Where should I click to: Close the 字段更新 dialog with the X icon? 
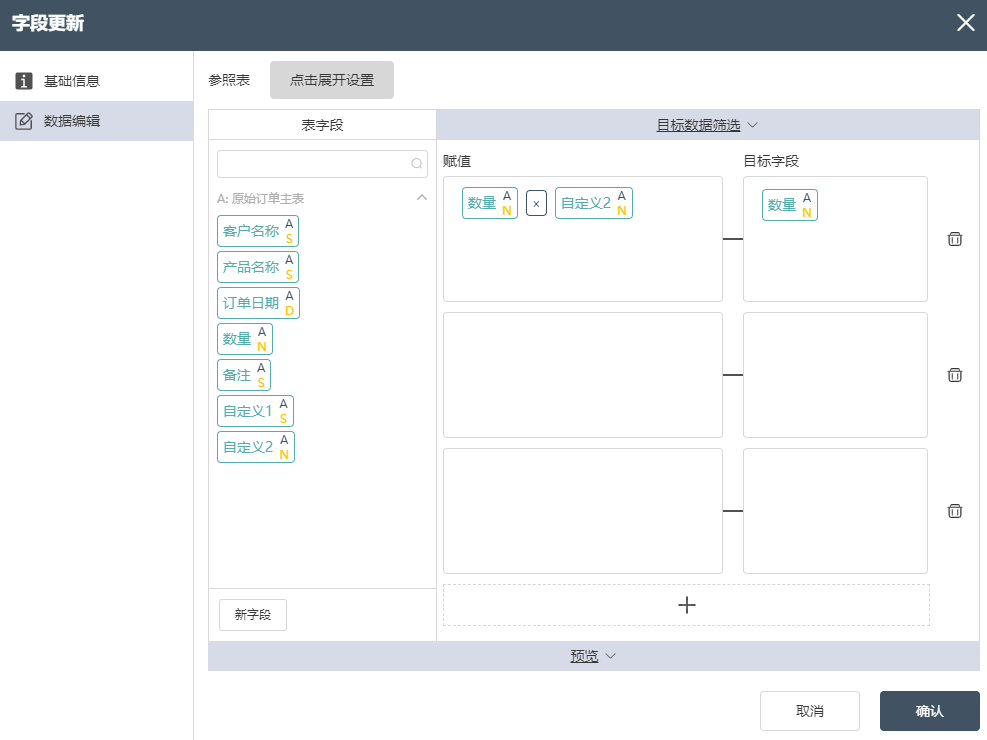pos(965,23)
